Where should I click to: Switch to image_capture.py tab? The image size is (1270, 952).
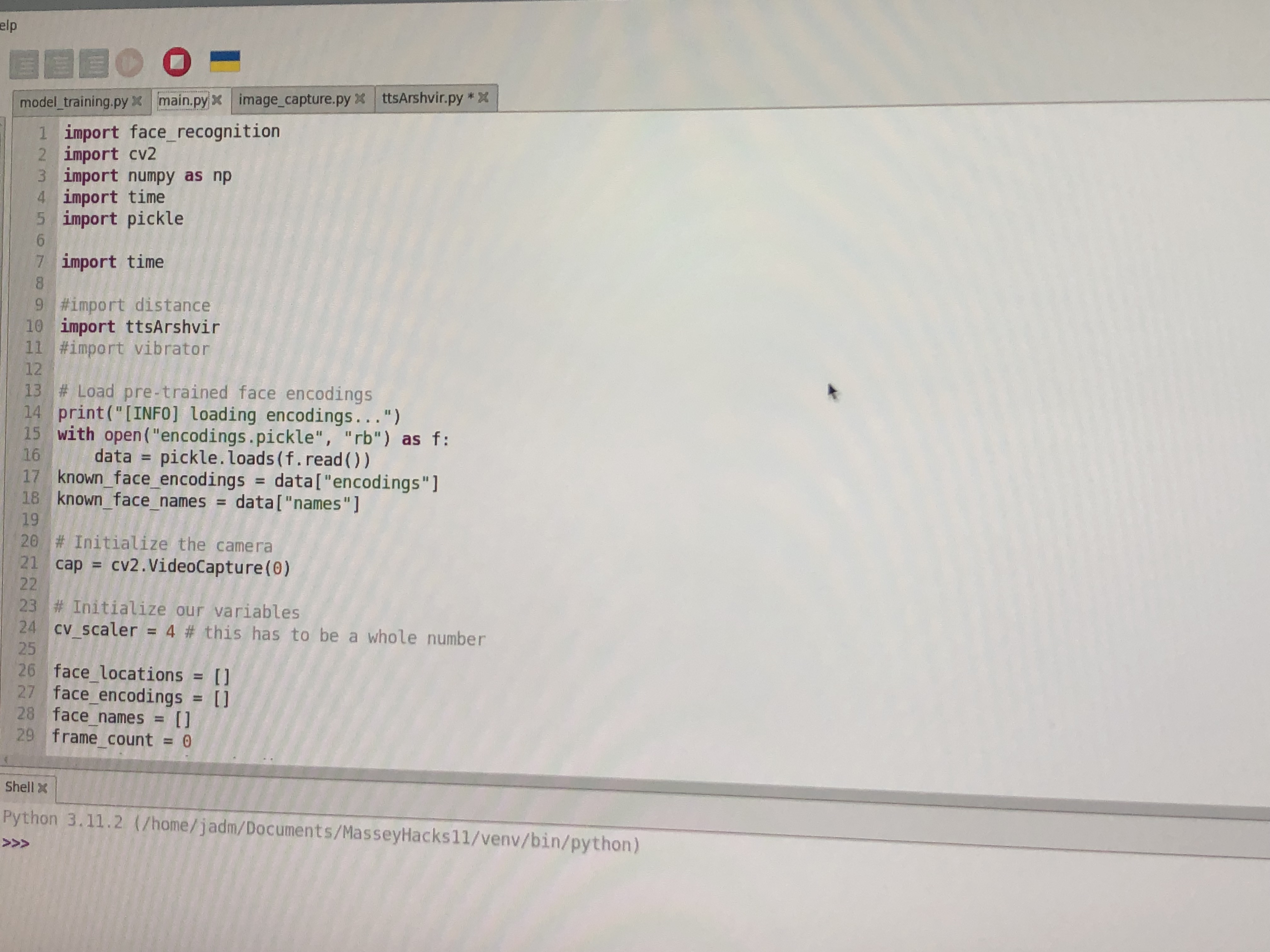tap(294, 99)
